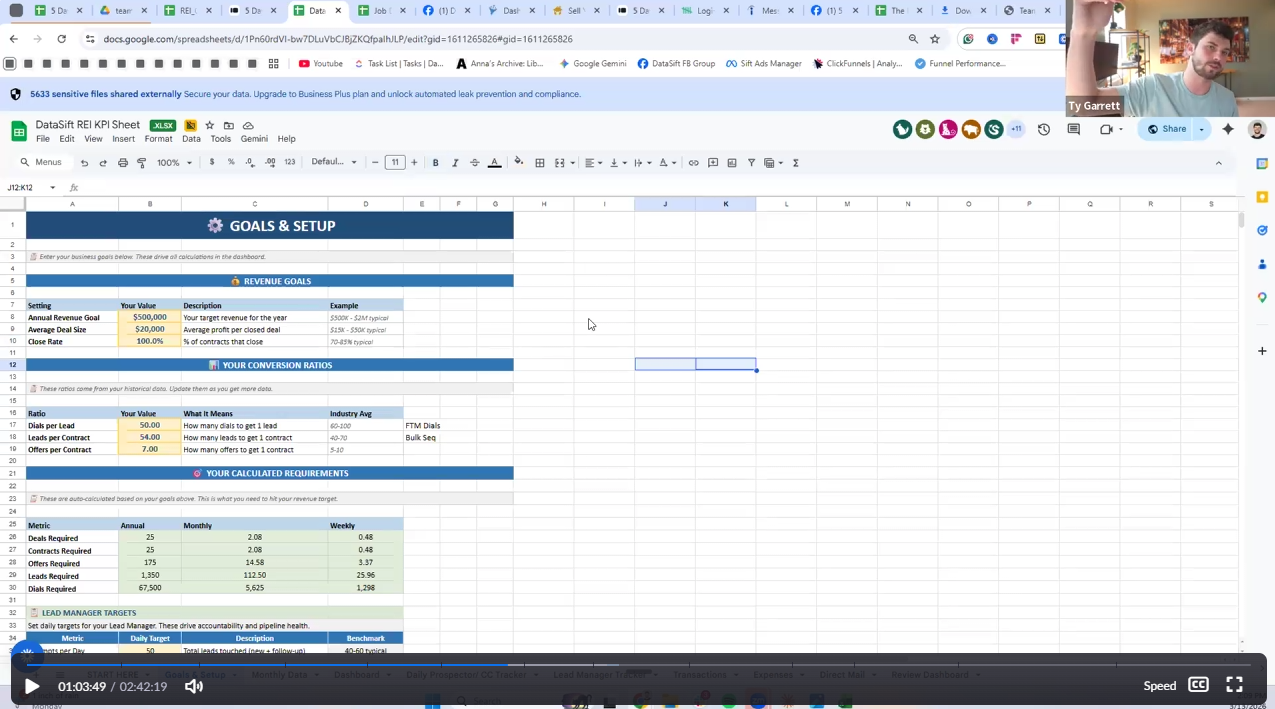
Task: Toggle bold formatting
Action: 435,163
